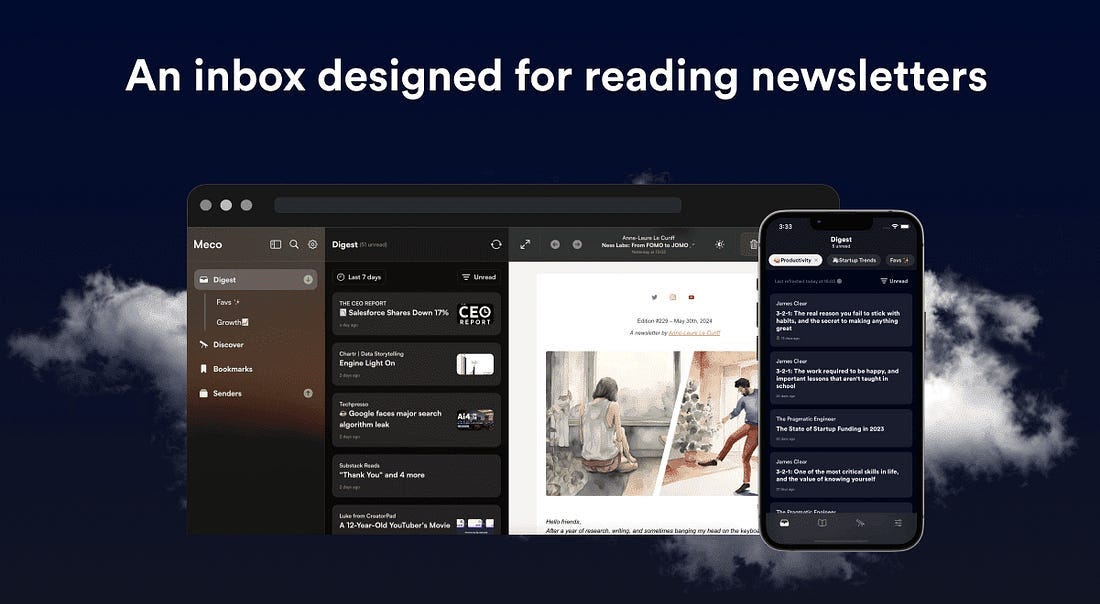Click the Meco logo in the sidebar
The height and width of the screenshot is (604, 1100).
click(x=208, y=244)
